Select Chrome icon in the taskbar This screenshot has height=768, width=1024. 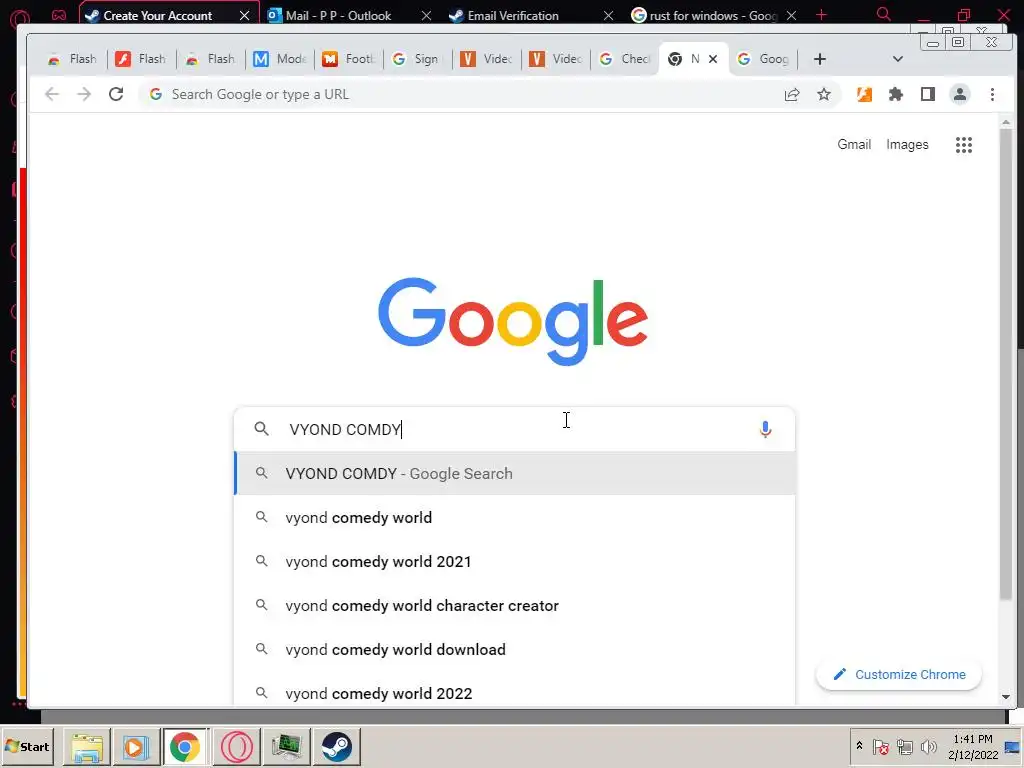pyautogui.click(x=185, y=746)
